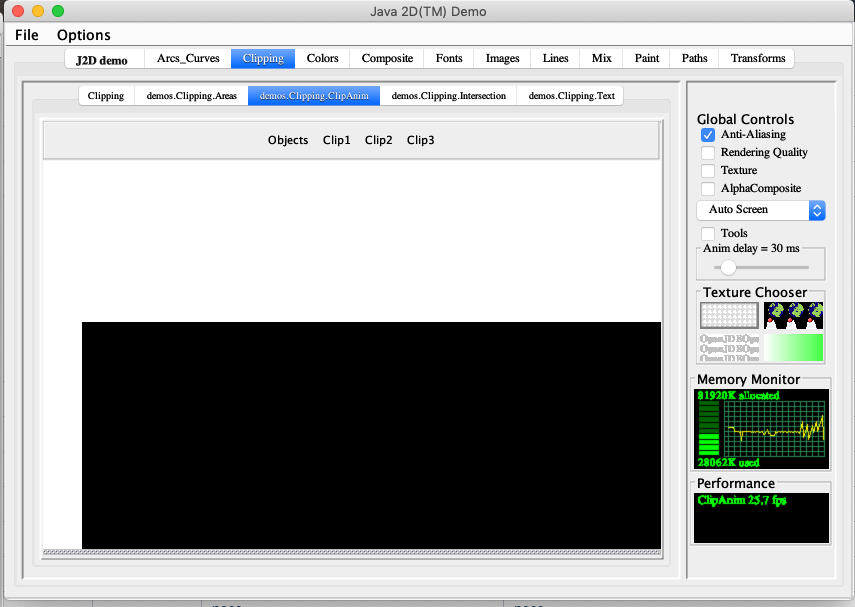Open the Auto Screen dropdown

click(760, 210)
